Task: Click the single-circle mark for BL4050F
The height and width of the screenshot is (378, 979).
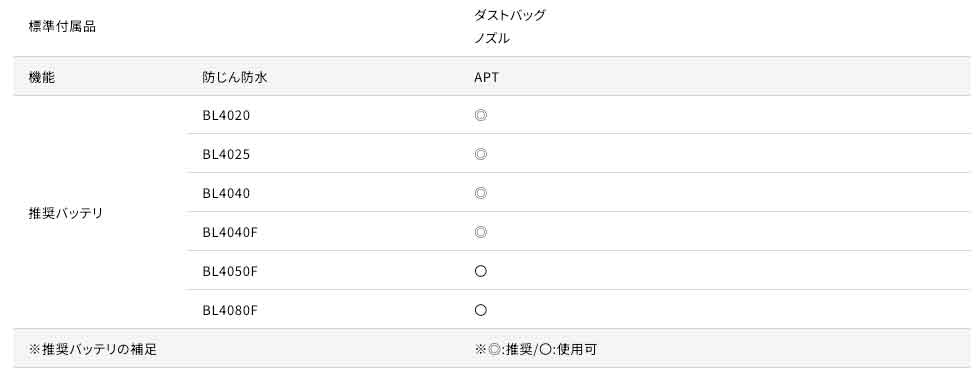Action: [480, 271]
